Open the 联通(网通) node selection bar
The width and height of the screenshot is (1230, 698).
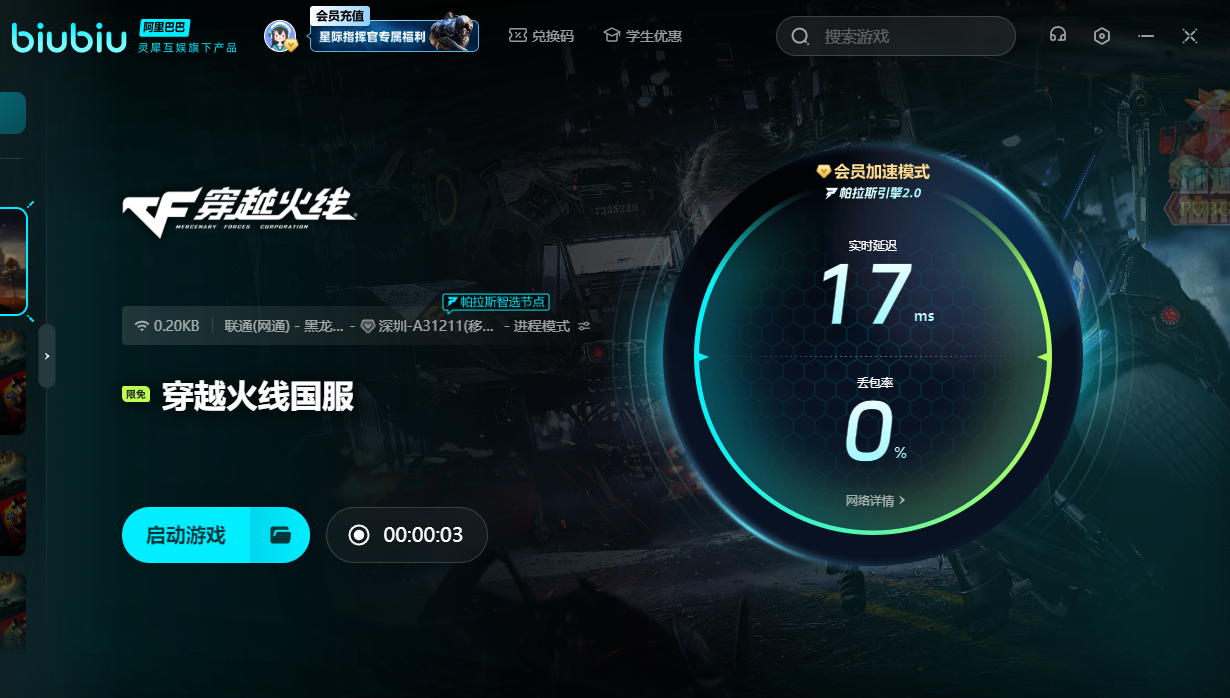click(x=283, y=326)
